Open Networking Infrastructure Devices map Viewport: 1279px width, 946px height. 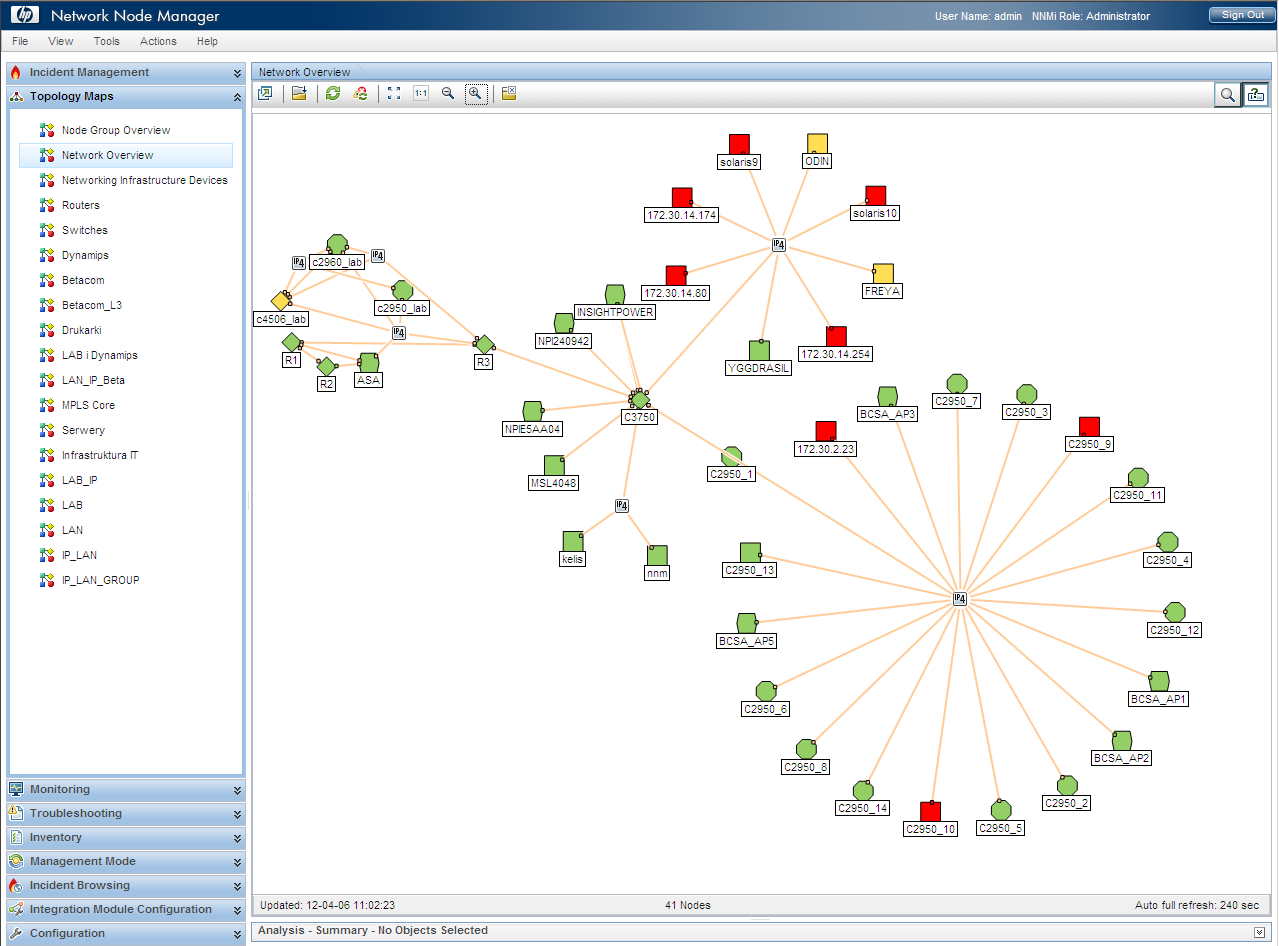pyautogui.click(x=145, y=180)
